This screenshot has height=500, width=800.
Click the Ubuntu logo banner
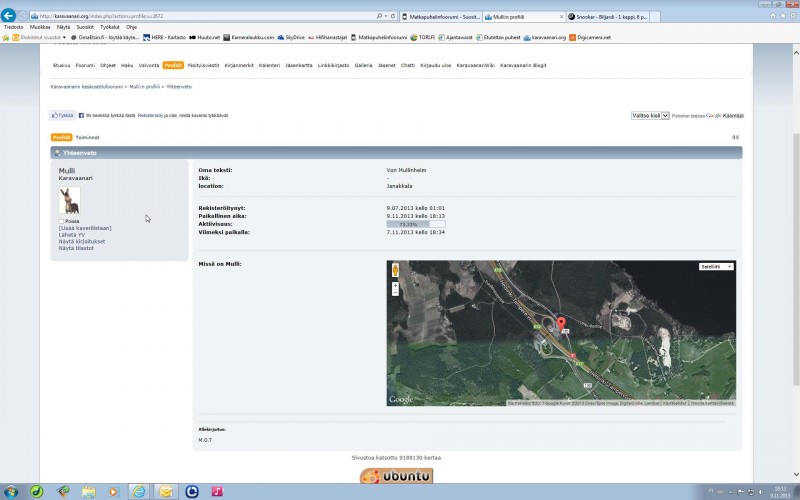coord(397,476)
